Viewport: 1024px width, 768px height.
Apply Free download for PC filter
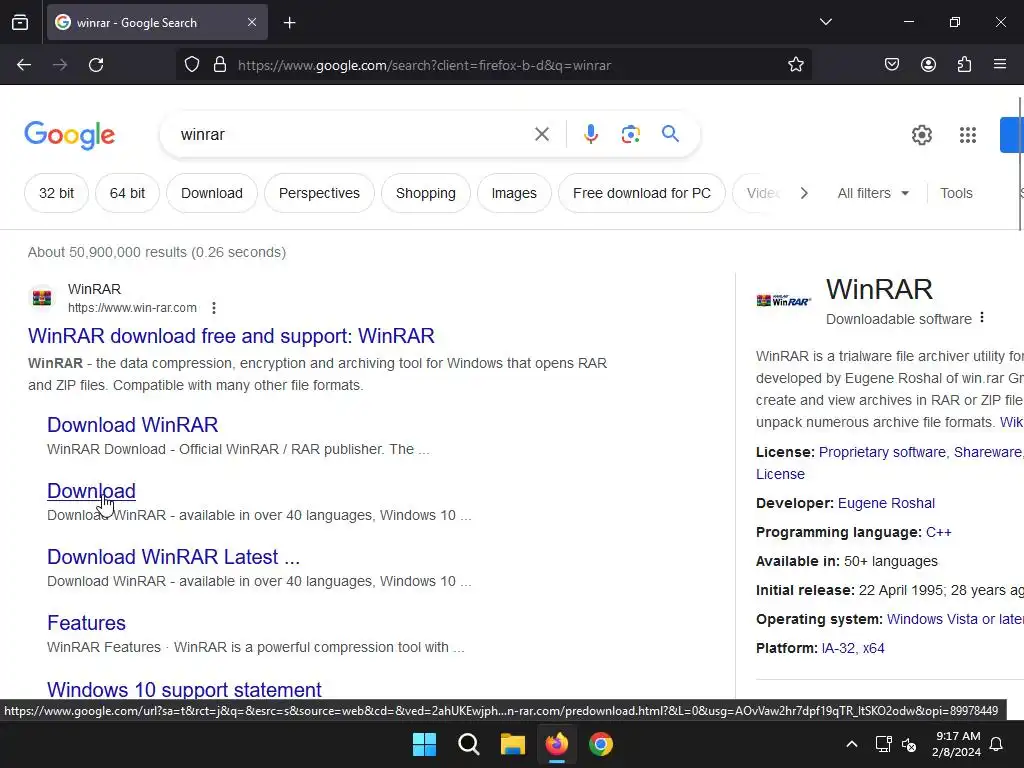pyautogui.click(x=642, y=193)
